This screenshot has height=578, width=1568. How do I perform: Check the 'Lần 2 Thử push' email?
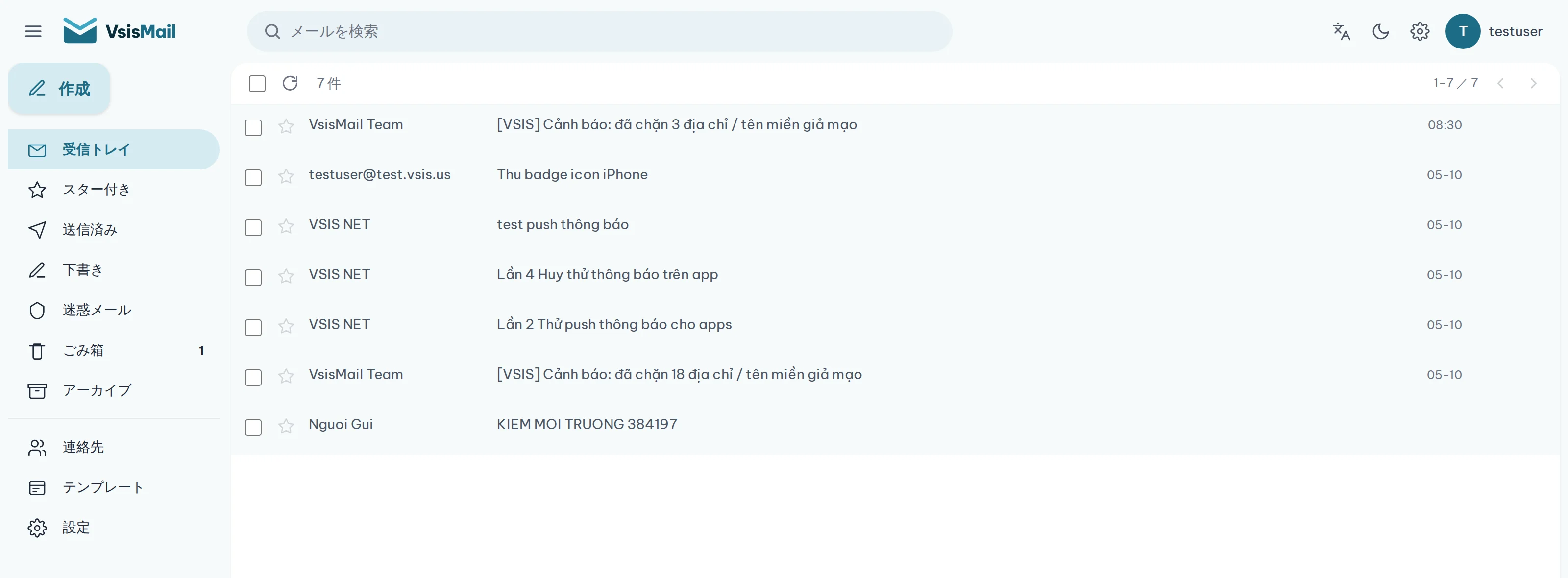click(253, 327)
